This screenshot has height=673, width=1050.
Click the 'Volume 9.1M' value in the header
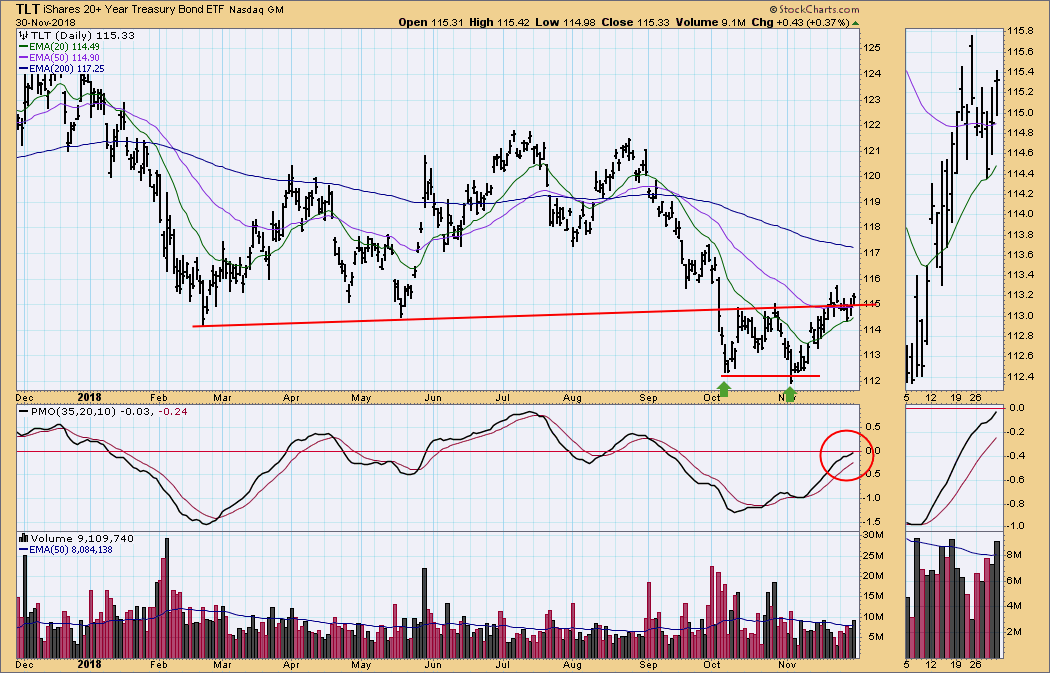(710, 22)
